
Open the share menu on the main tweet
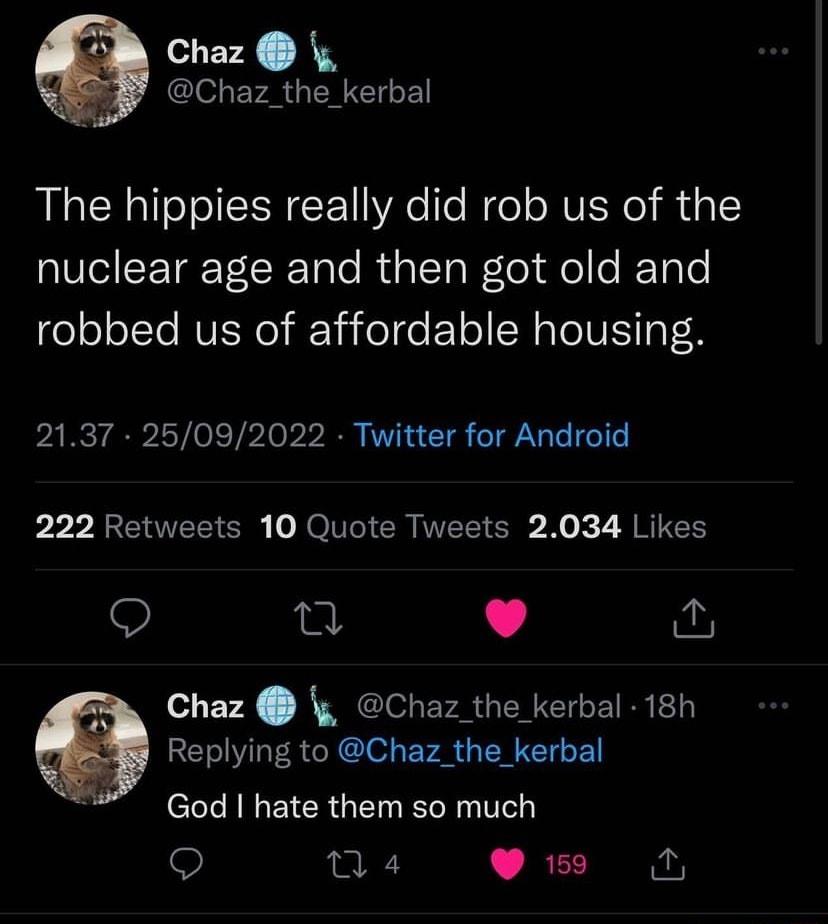(691, 618)
